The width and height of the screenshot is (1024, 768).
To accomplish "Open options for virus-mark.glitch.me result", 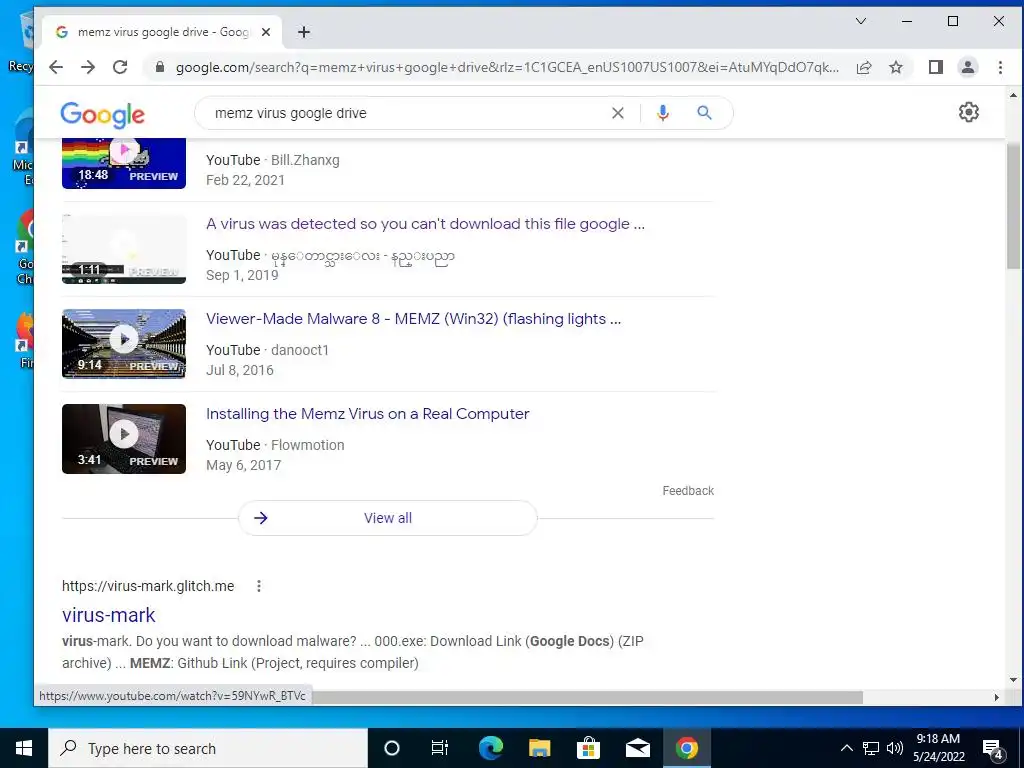I will point(259,586).
